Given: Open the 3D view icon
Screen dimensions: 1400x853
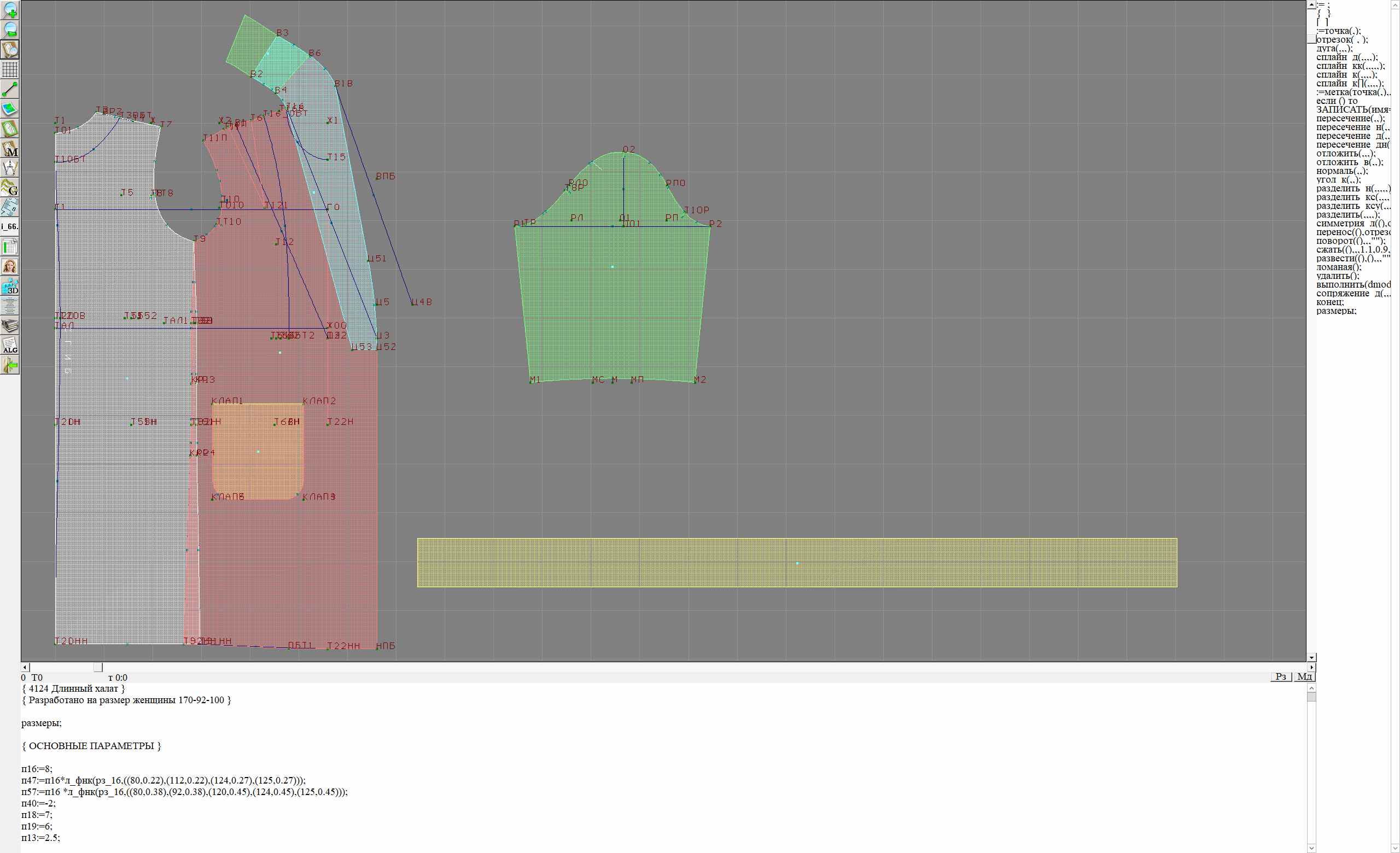Looking at the screenshot, I should 10,286.
